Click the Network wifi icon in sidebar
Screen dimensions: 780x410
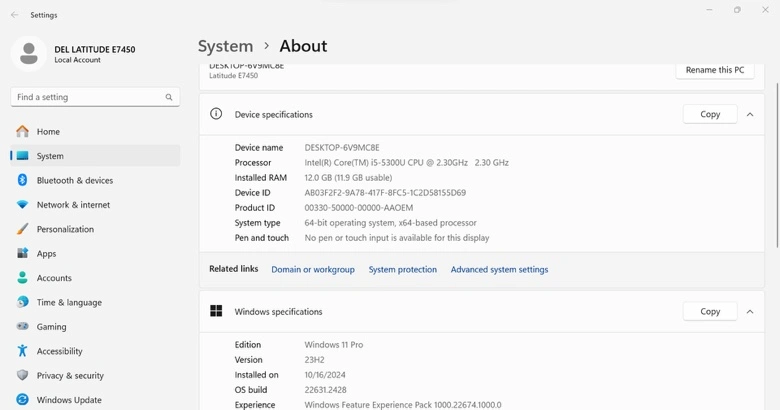click(x=22, y=205)
